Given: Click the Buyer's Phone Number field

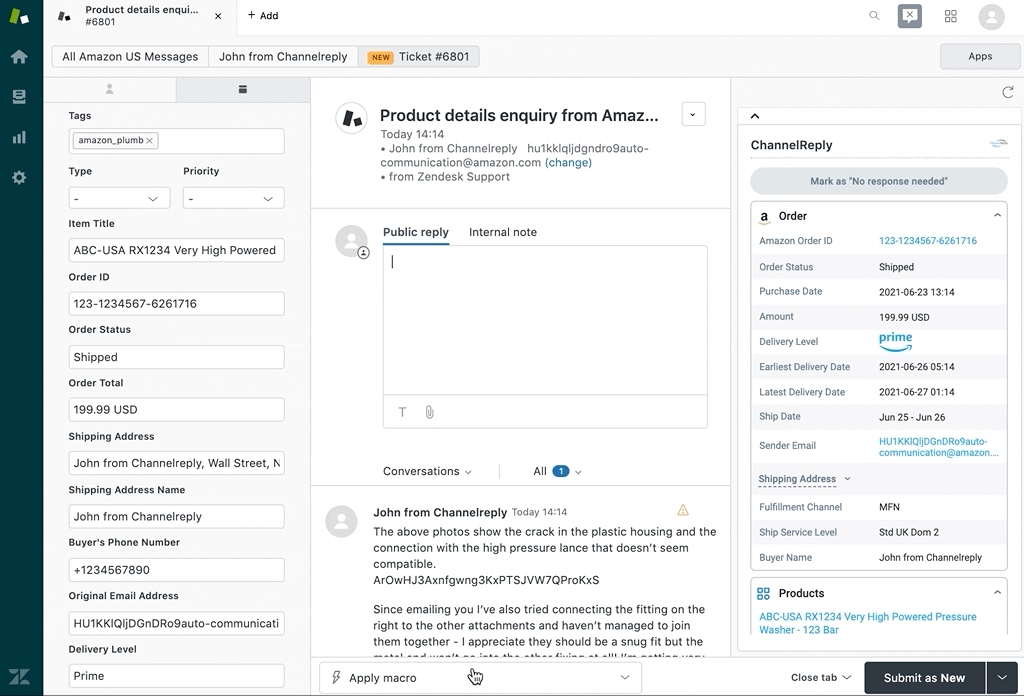Looking at the screenshot, I should pos(176,570).
